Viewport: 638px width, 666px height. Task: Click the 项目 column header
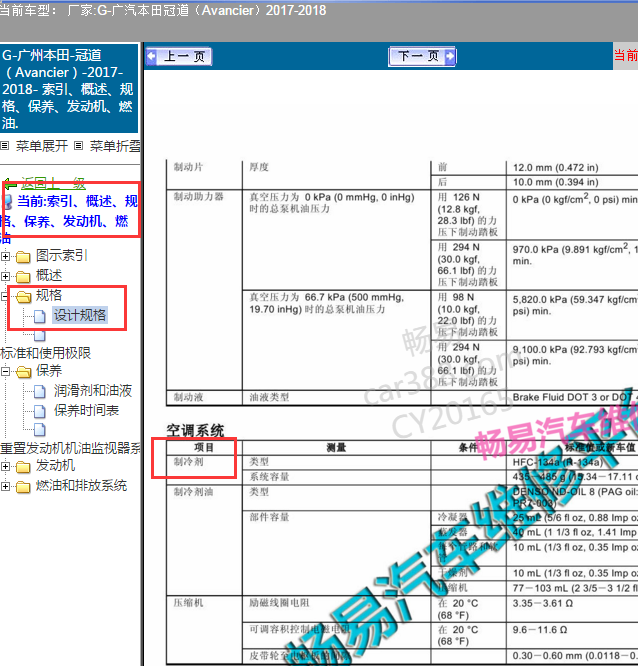[x=204, y=447]
